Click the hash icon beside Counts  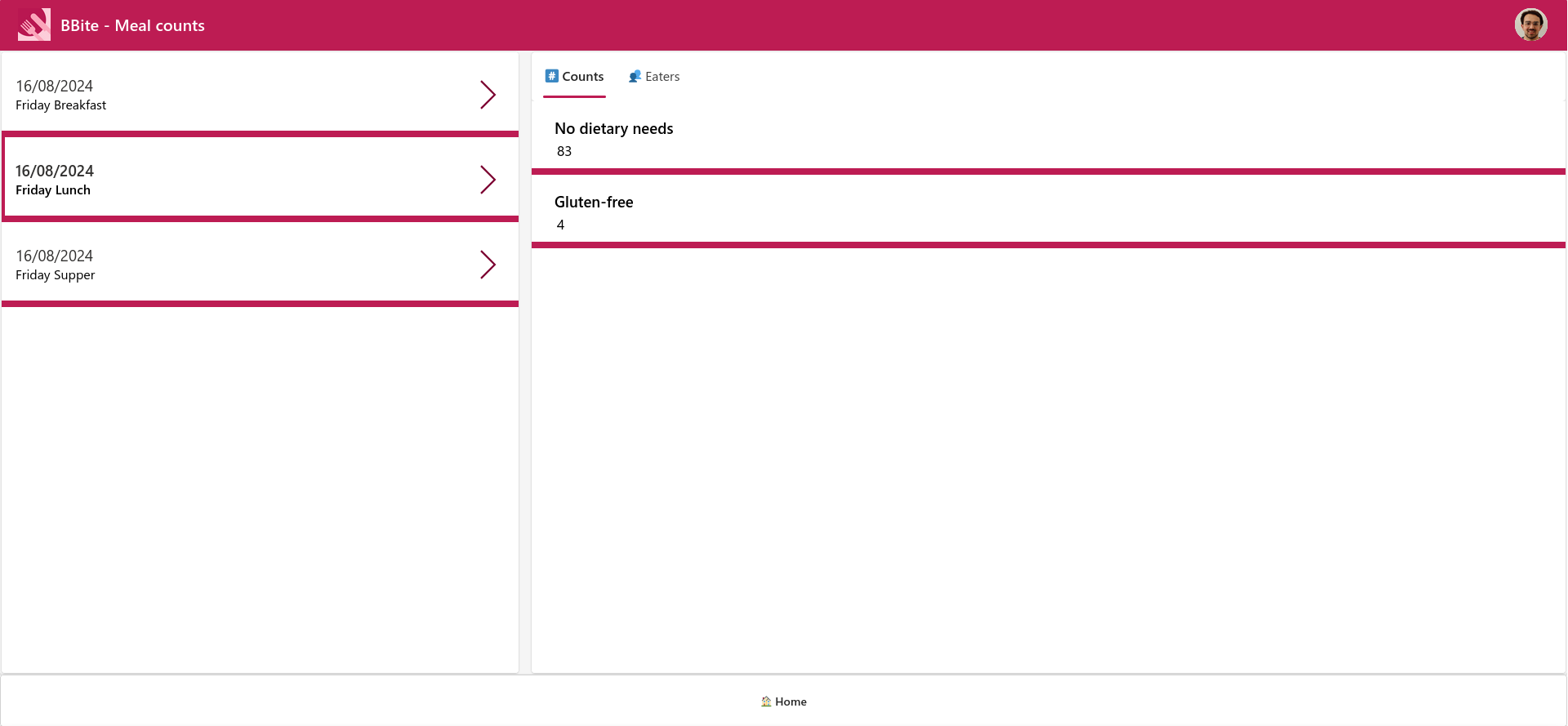552,76
